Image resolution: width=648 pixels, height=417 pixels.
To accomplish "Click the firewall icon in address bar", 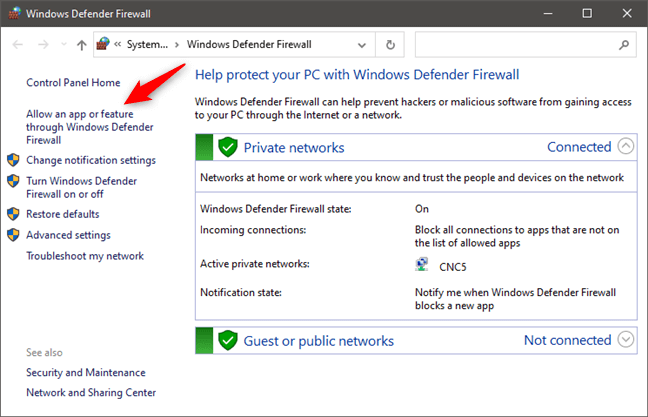I will (x=103, y=43).
